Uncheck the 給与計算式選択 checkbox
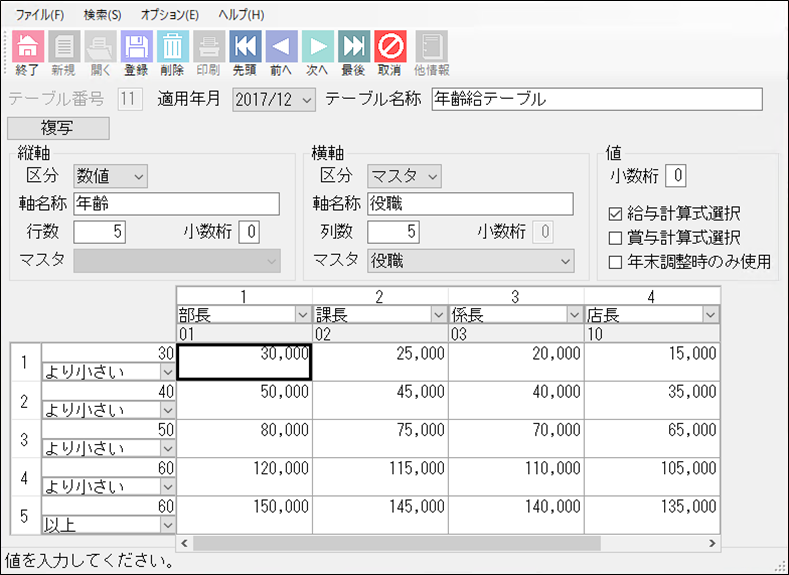The height and width of the screenshot is (575, 789). pos(615,214)
